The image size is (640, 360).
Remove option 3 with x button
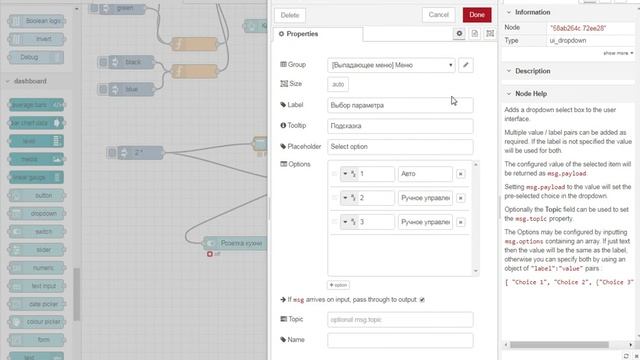[x=460, y=222]
